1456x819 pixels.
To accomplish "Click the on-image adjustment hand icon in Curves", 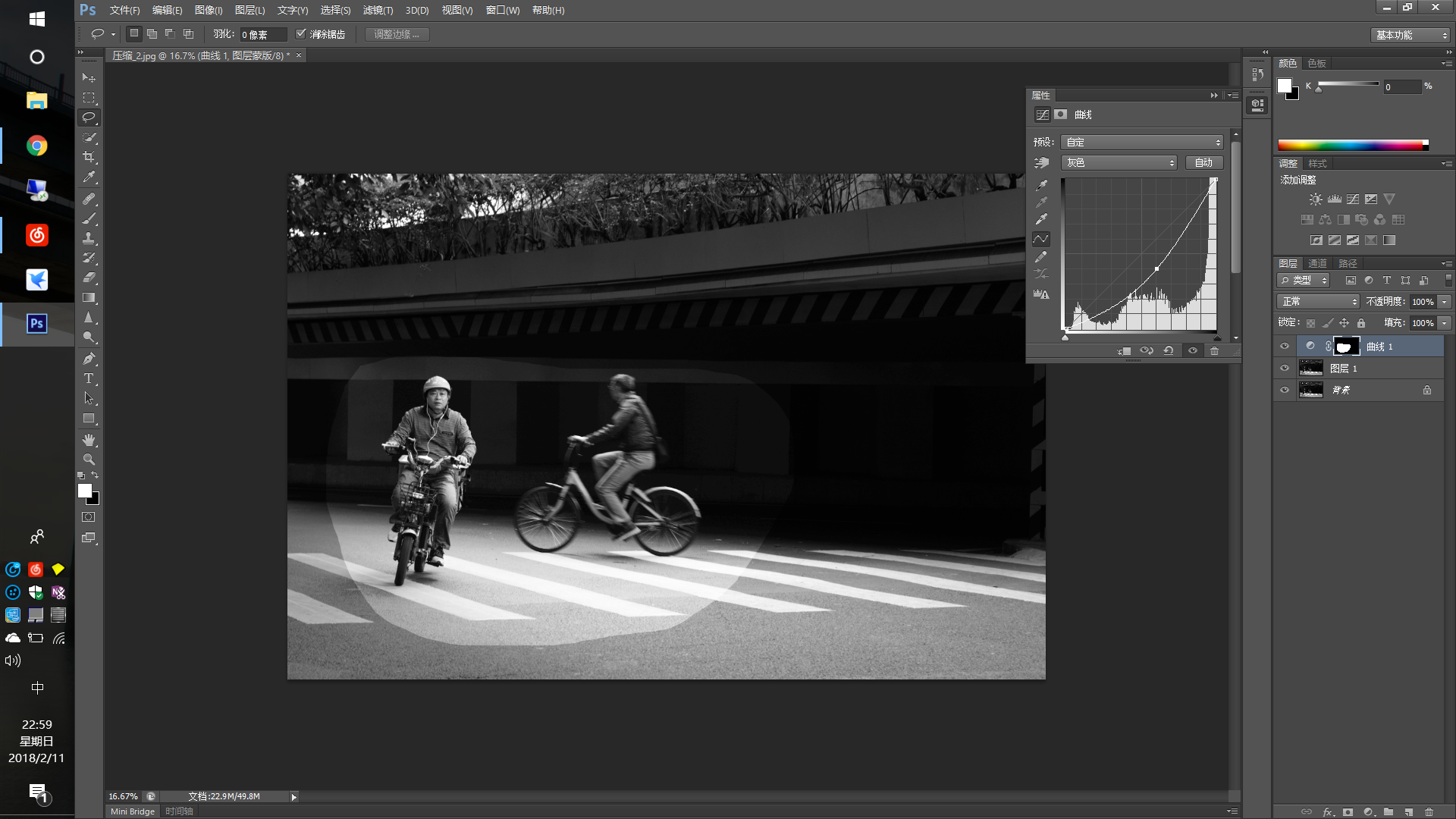I will [x=1041, y=163].
